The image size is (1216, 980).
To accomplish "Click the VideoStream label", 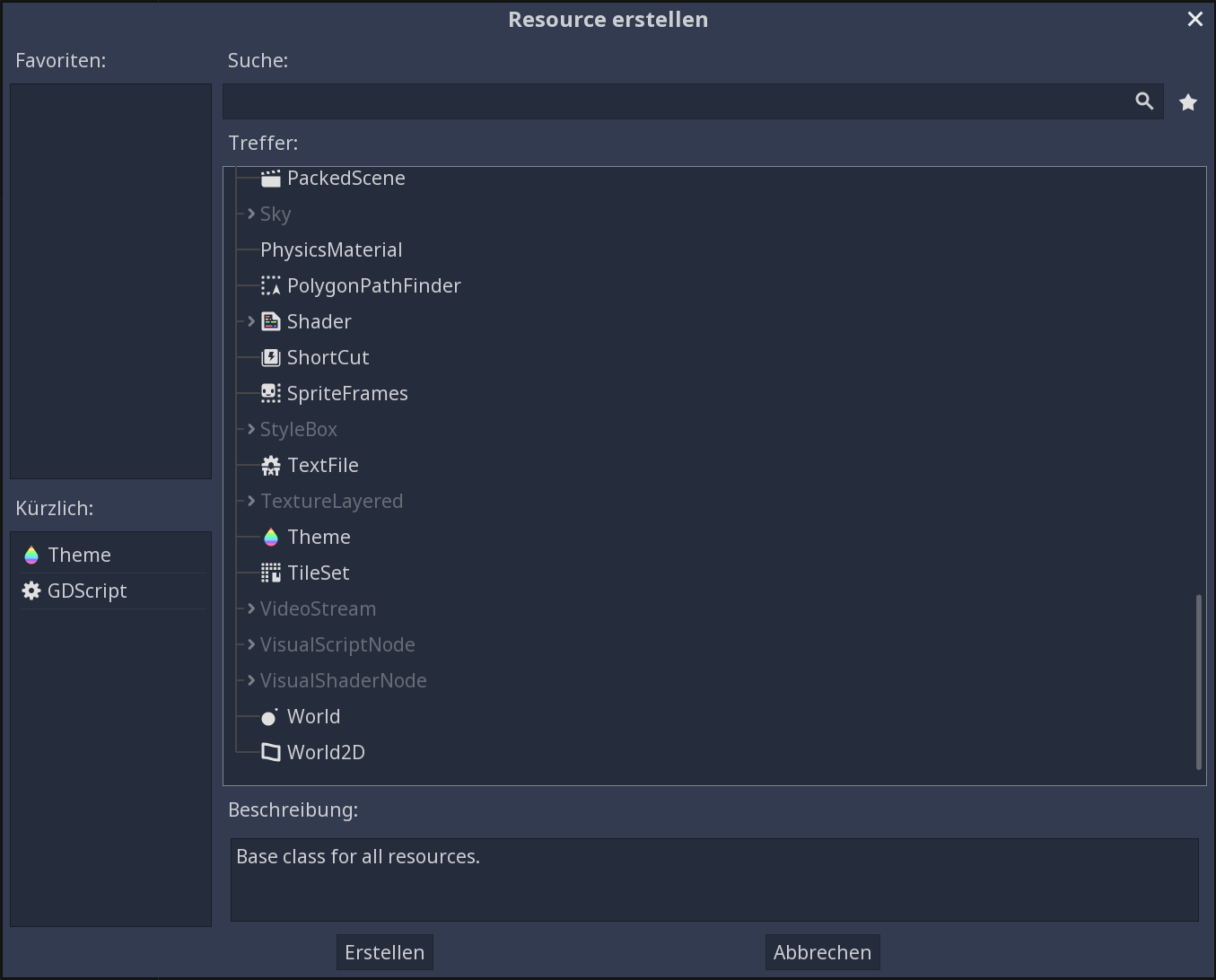I will (319, 608).
